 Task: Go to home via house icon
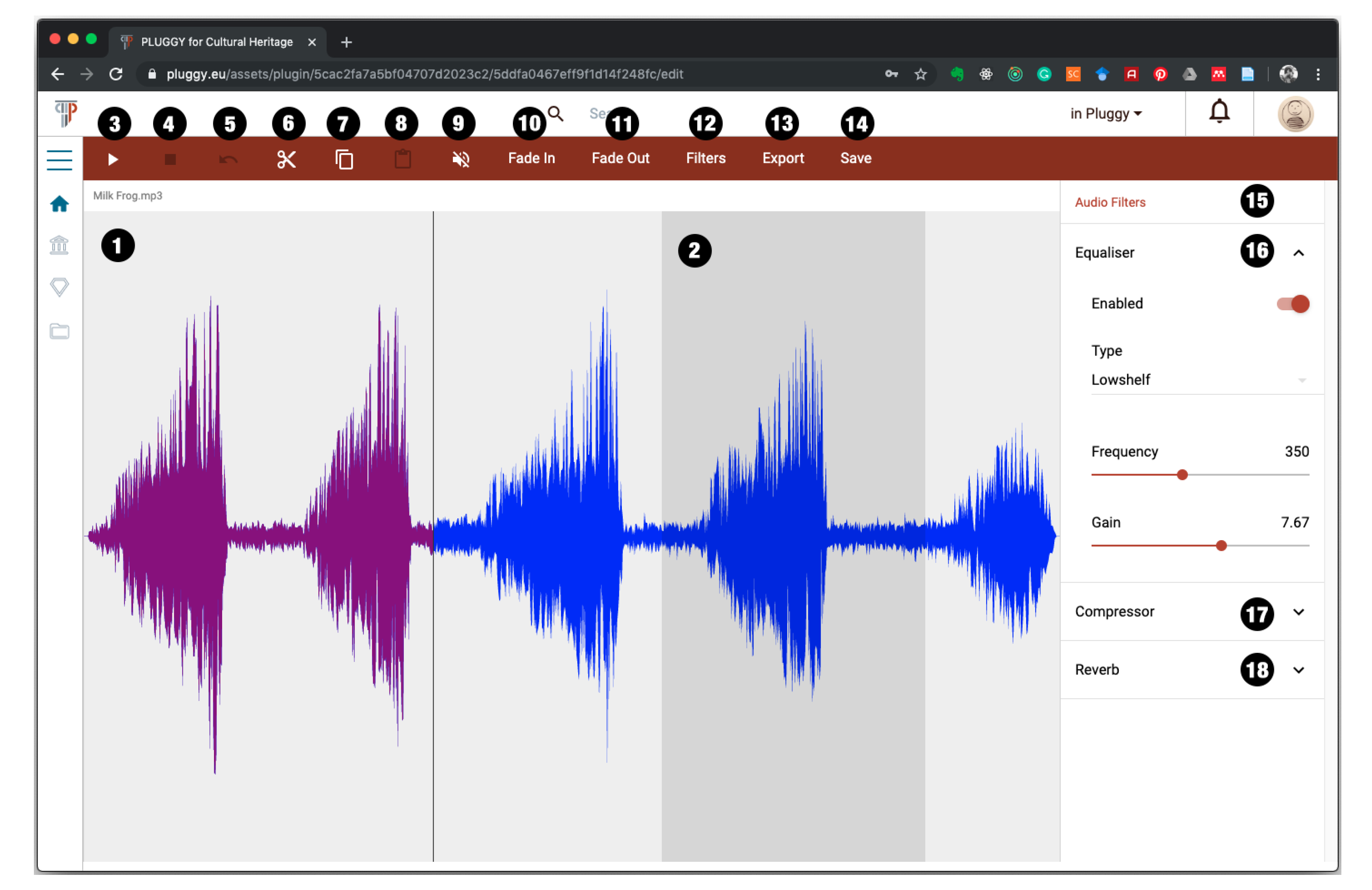point(59,204)
